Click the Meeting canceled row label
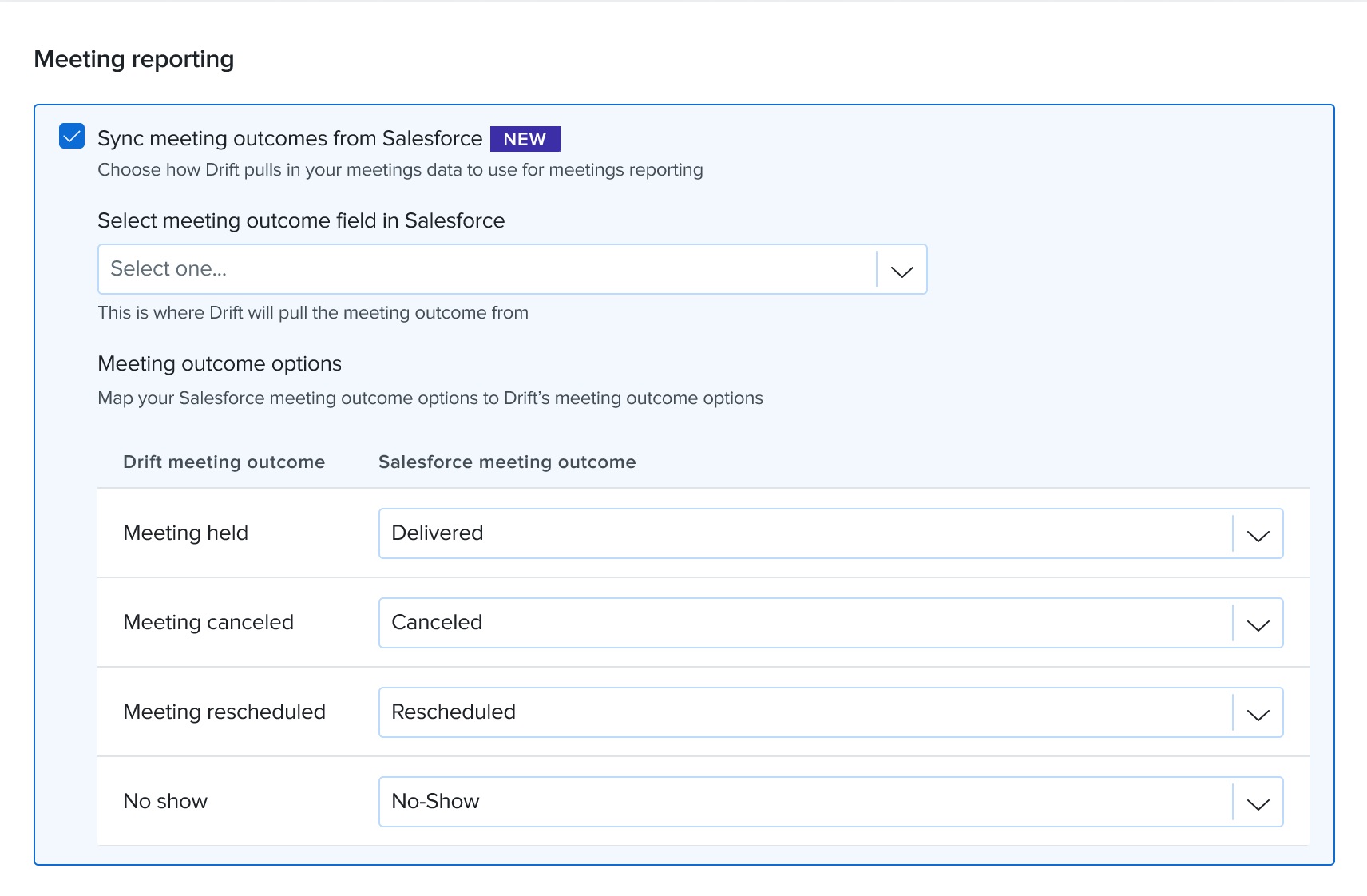The image size is (1367, 896). [208, 622]
